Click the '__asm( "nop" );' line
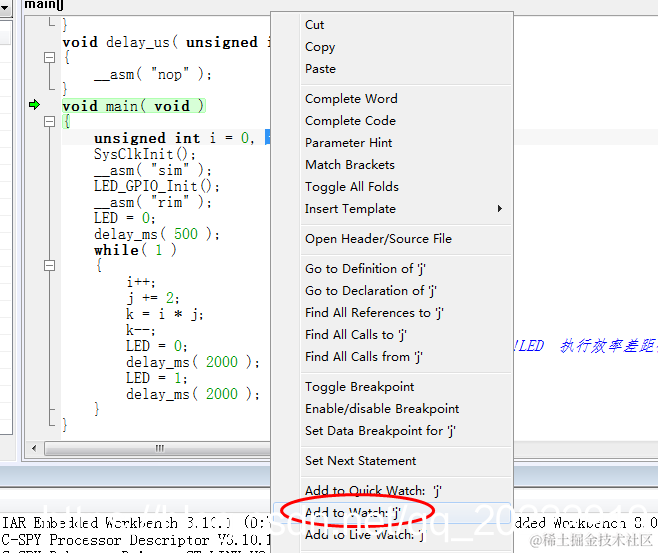The height and width of the screenshot is (553, 658). tap(153, 74)
